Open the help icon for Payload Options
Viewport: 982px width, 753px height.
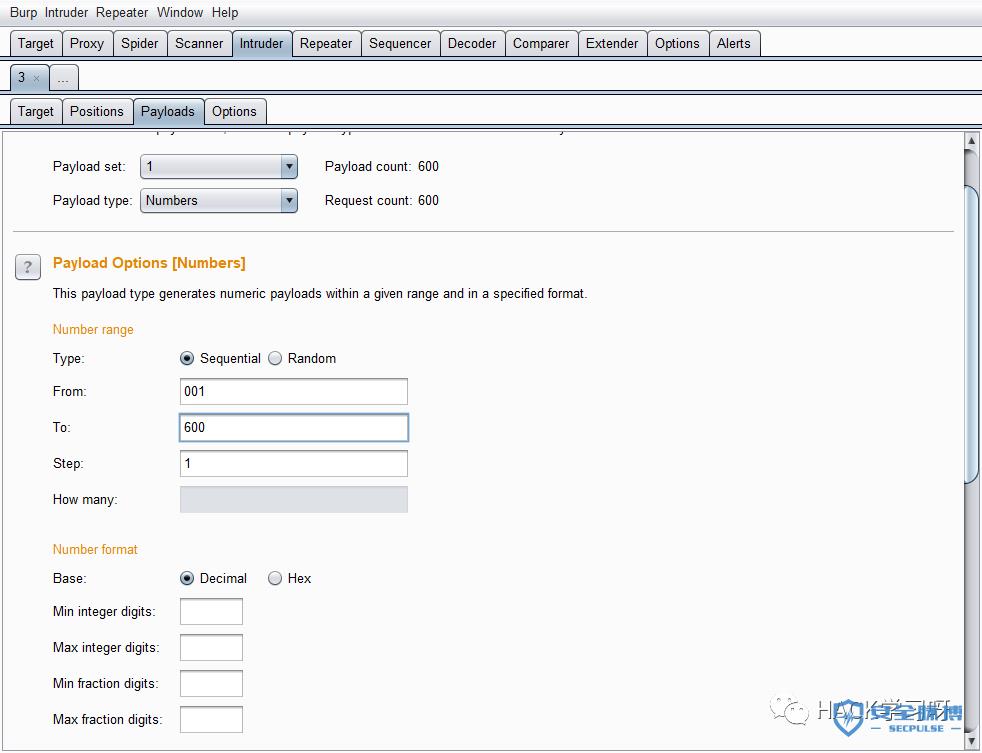(28, 267)
